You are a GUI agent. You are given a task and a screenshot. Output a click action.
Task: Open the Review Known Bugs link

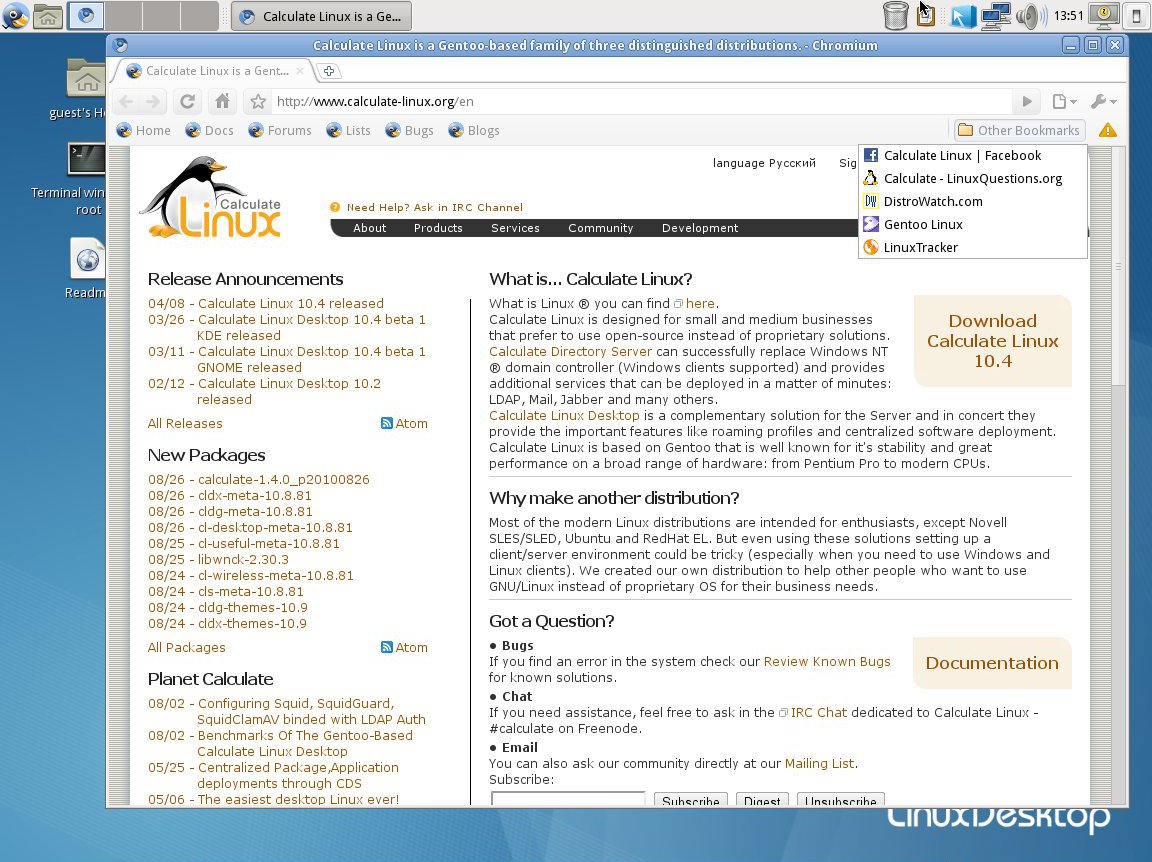tap(826, 662)
